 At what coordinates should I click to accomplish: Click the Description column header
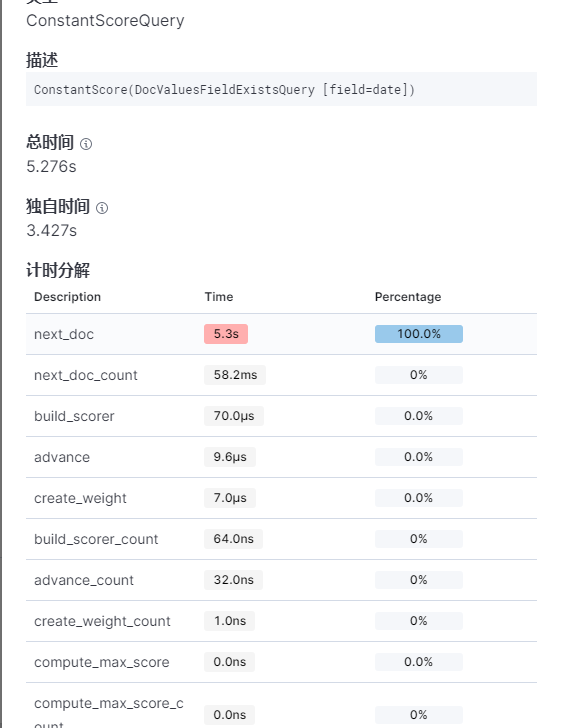pos(67,297)
